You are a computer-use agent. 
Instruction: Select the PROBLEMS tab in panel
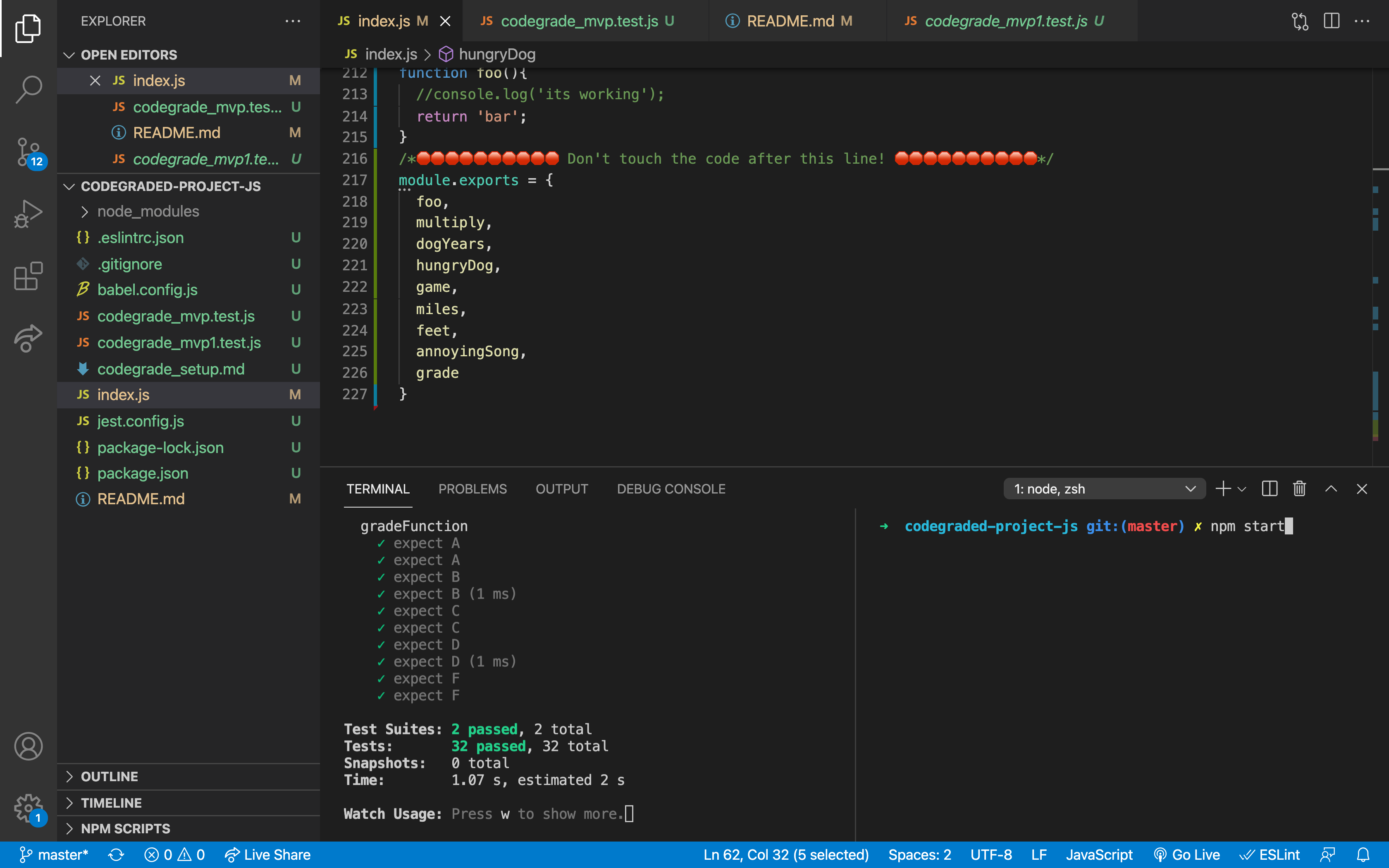pos(473,488)
